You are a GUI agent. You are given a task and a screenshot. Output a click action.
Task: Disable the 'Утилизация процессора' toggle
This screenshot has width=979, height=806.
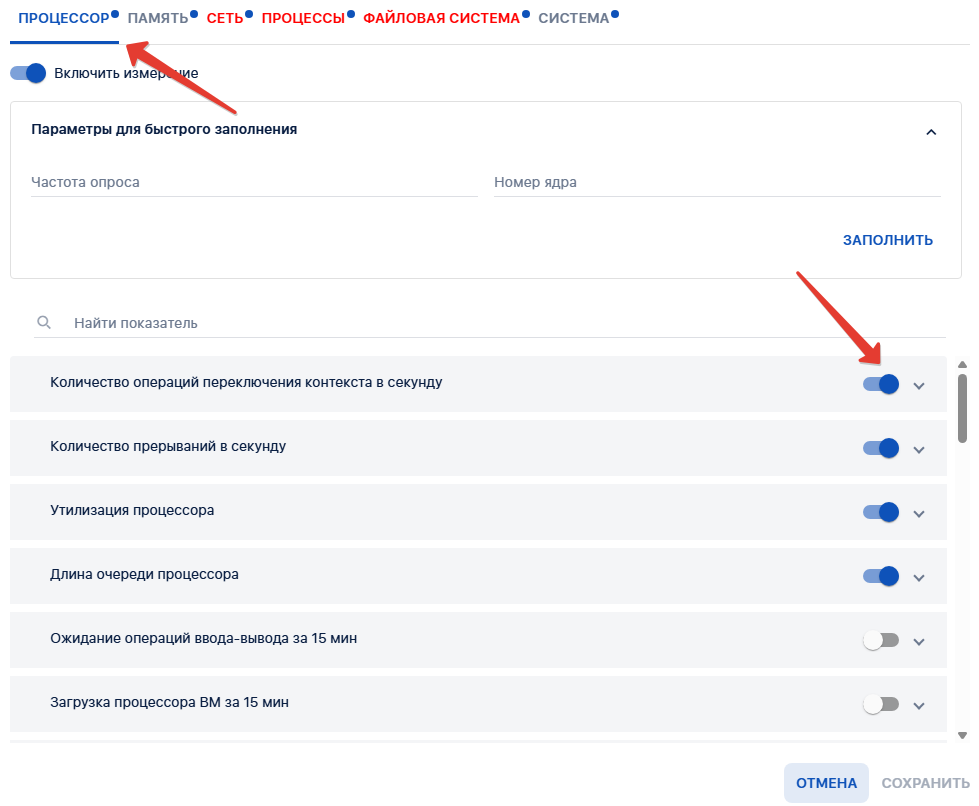coord(881,512)
